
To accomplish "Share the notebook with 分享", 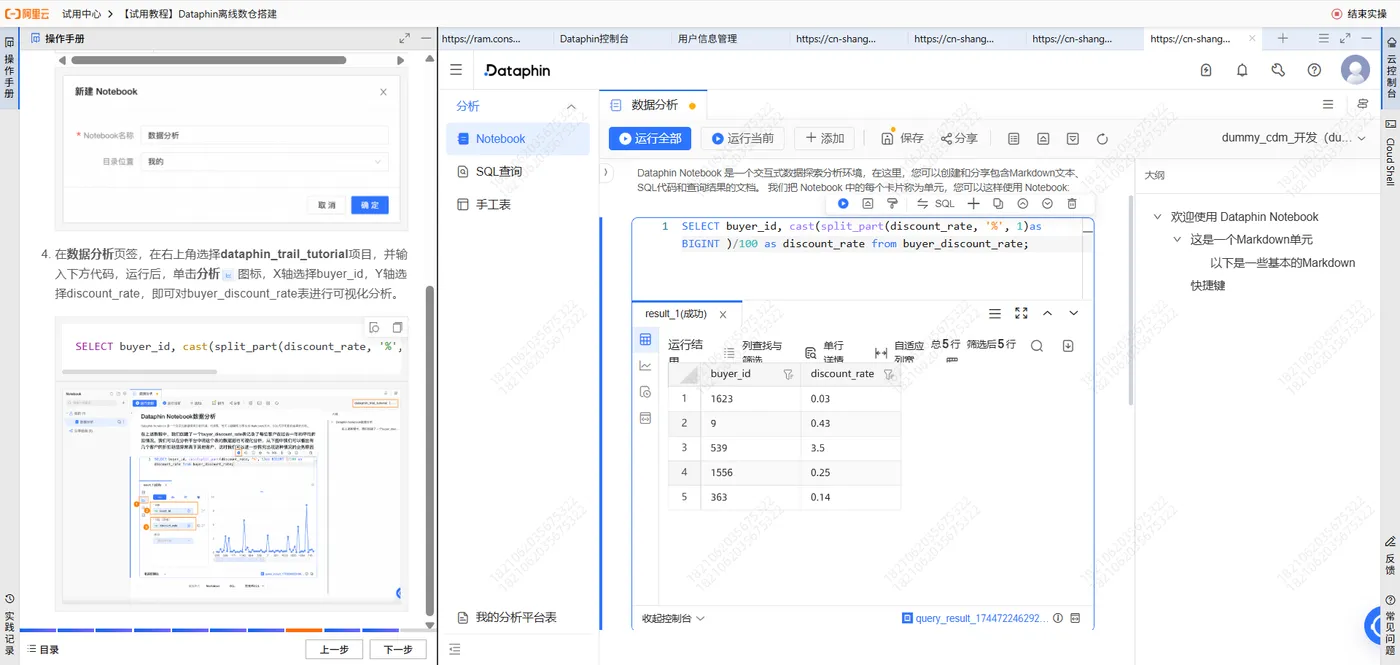I will 959,138.
